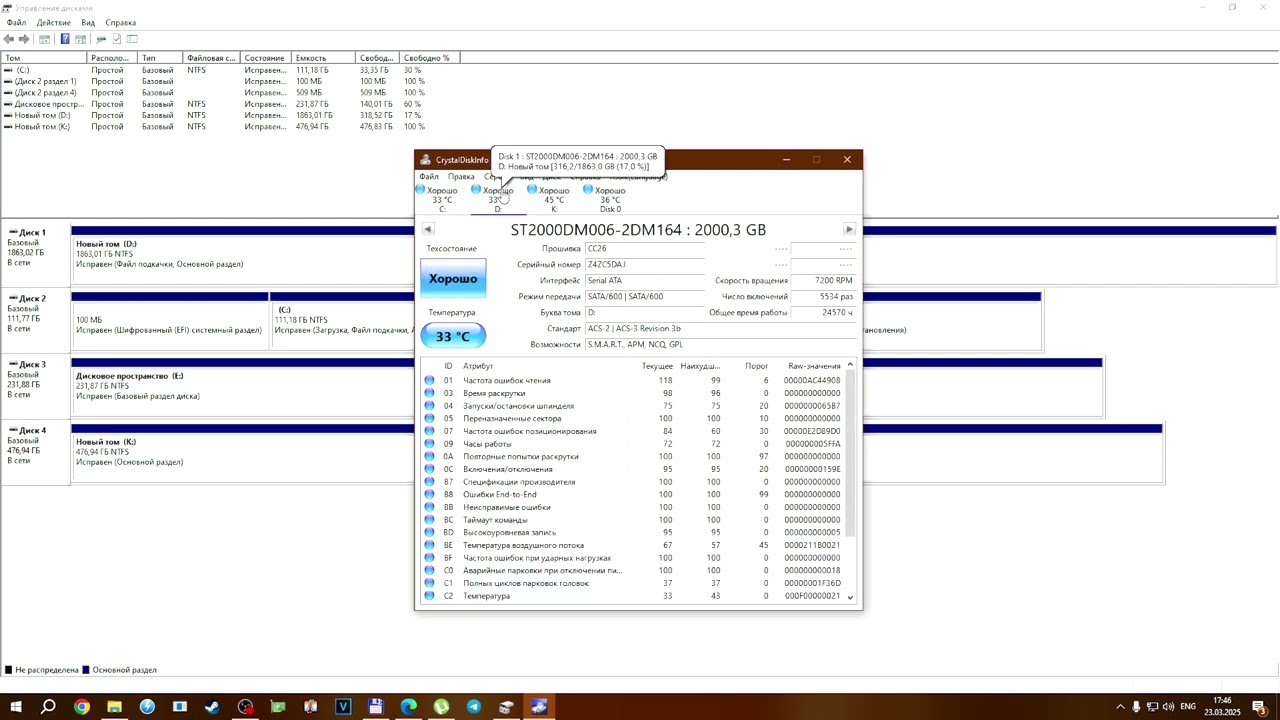Screen dimensions: 1280x720
Task: Click the Свободно % column header
Action: pyautogui.click(x=429, y=58)
